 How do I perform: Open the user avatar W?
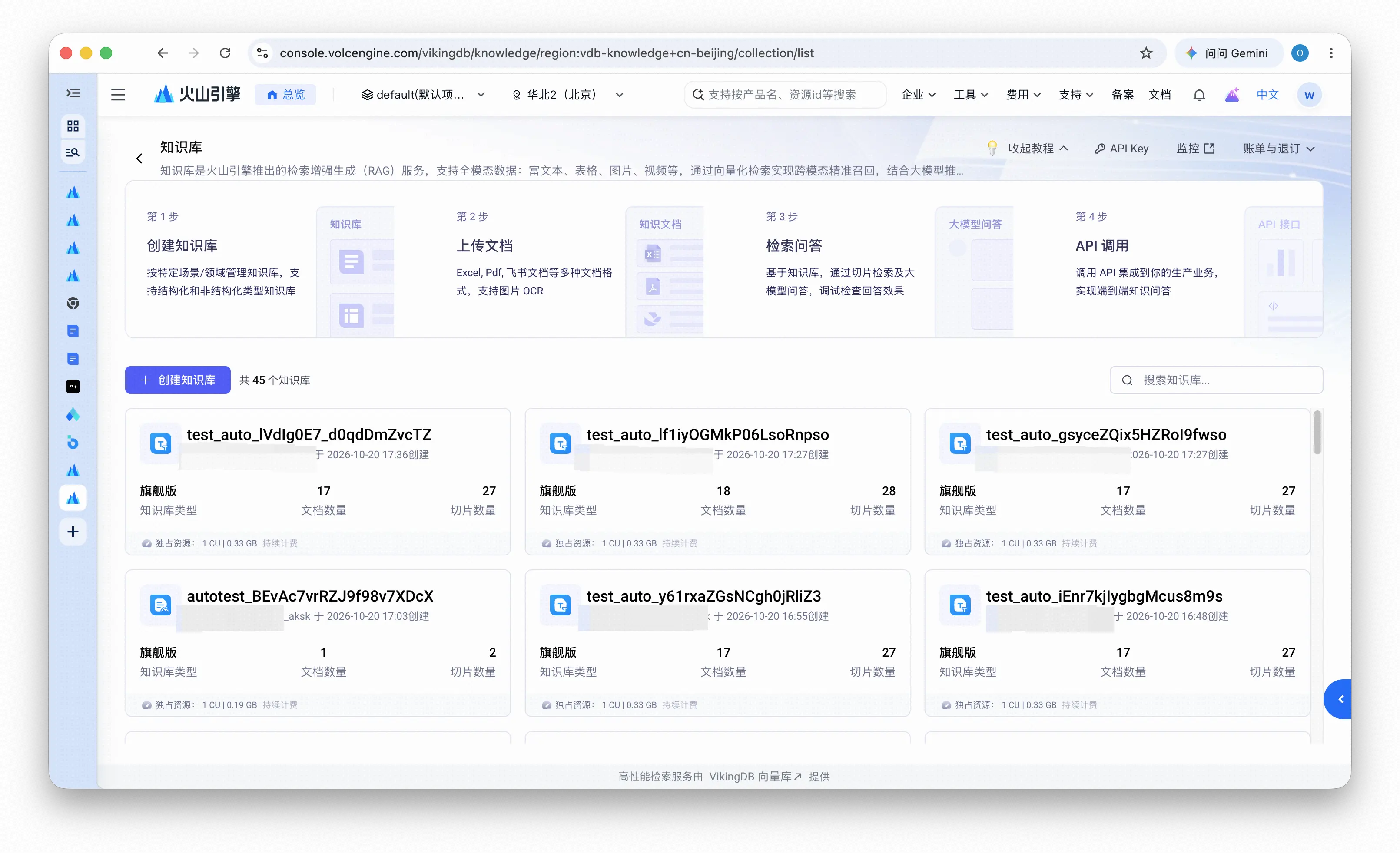[1309, 95]
